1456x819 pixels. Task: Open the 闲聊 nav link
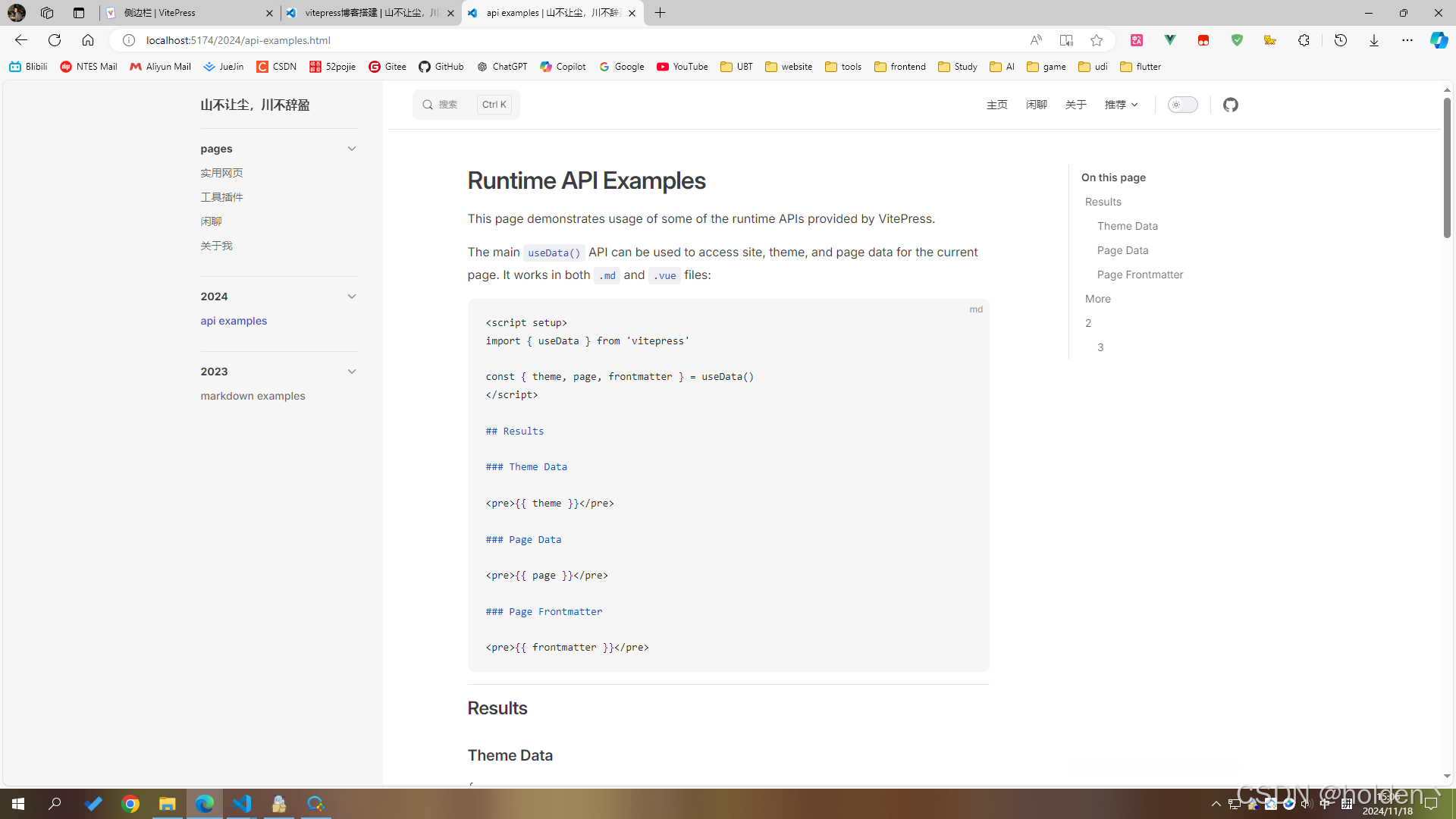(1036, 105)
